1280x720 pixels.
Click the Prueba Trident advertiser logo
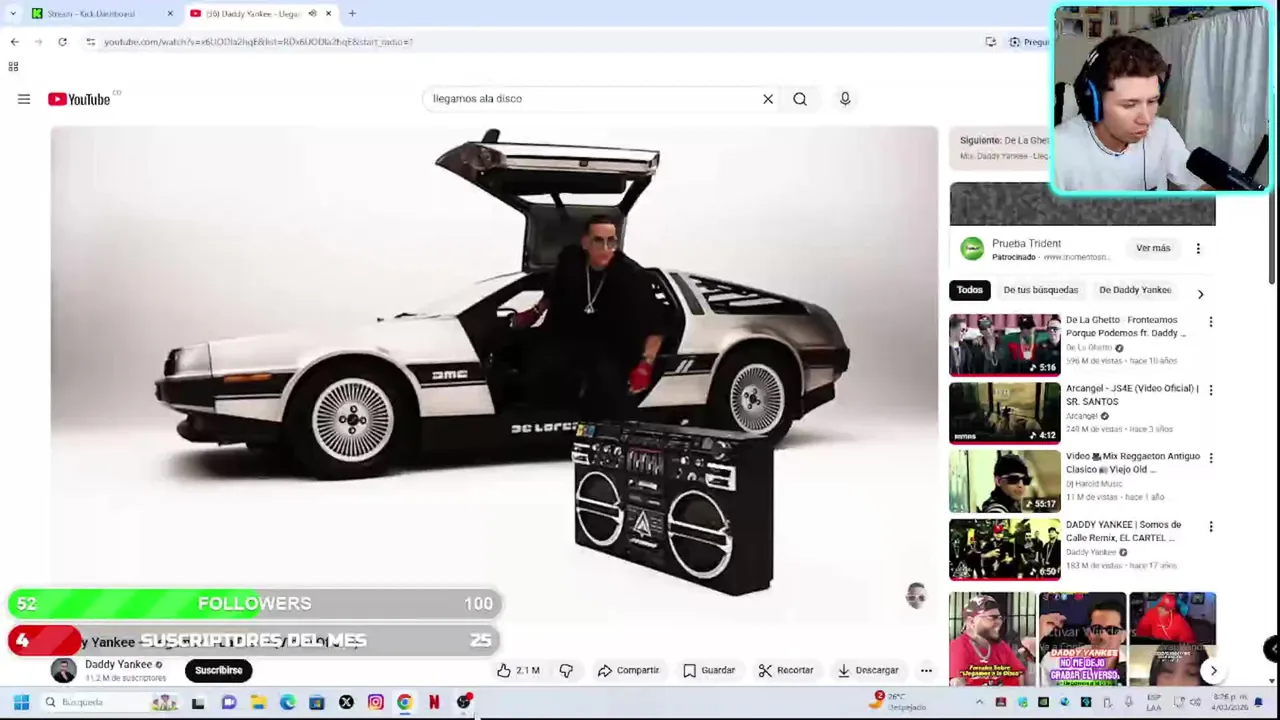970,249
